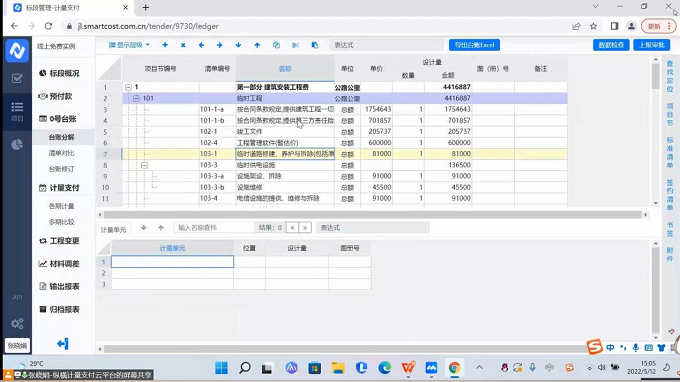The width and height of the screenshot is (680, 382).
Task: Move row down with down arrow icon
Action: point(238,45)
